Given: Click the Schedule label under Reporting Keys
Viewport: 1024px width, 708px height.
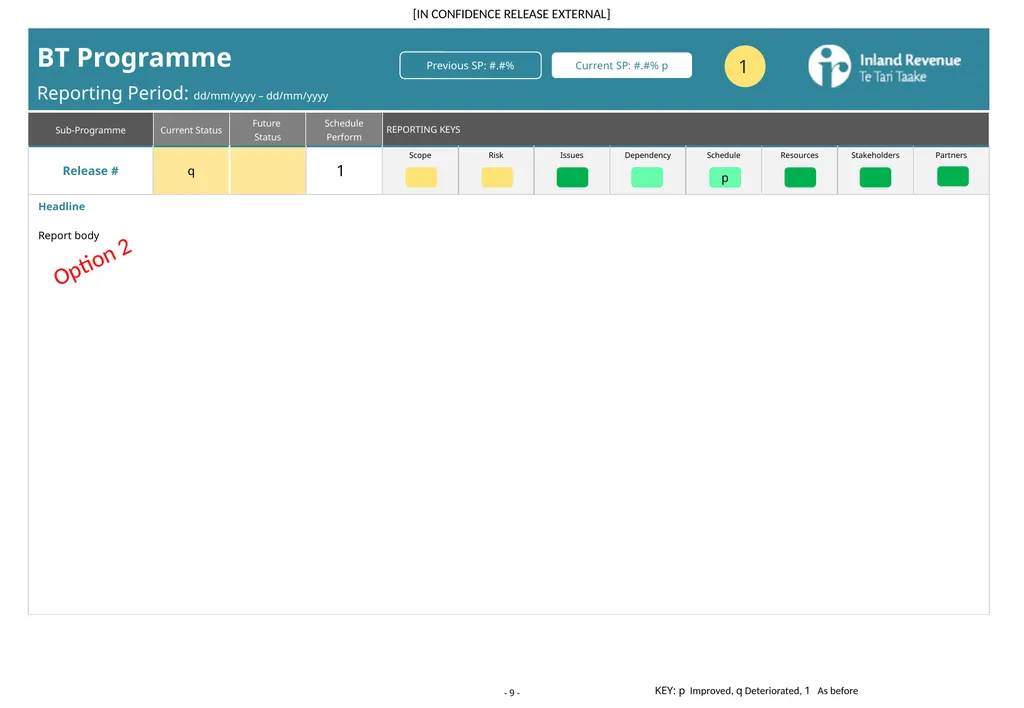Looking at the screenshot, I should [724, 155].
